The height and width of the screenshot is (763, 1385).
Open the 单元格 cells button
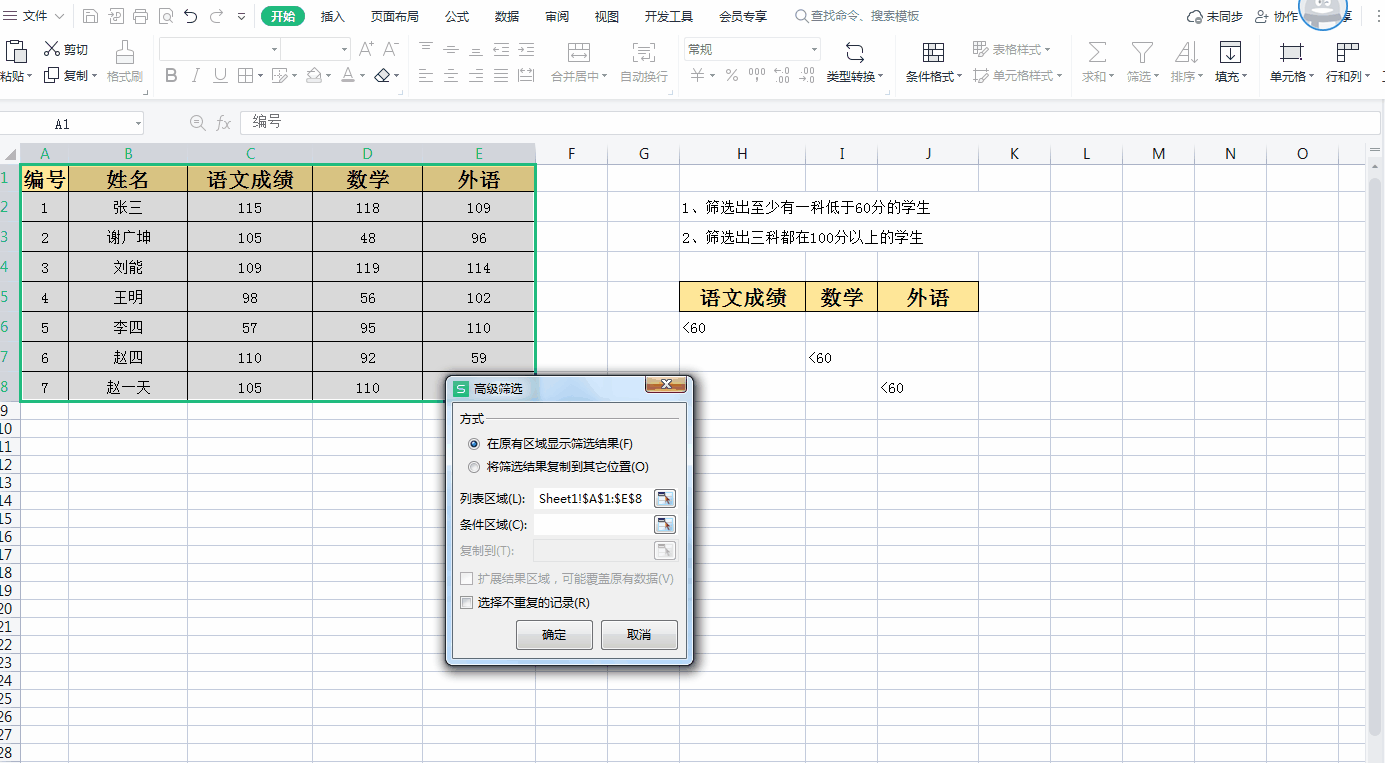coord(1292,61)
